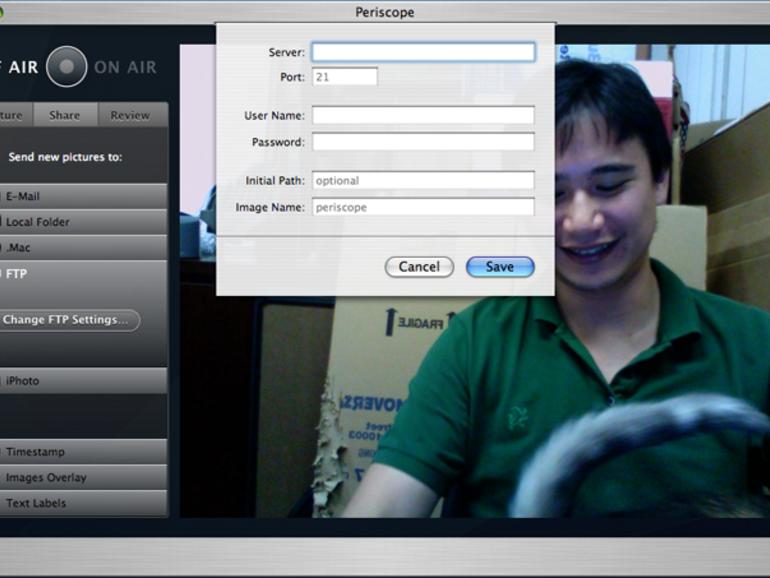Select the Local Folder destination row

click(x=83, y=222)
